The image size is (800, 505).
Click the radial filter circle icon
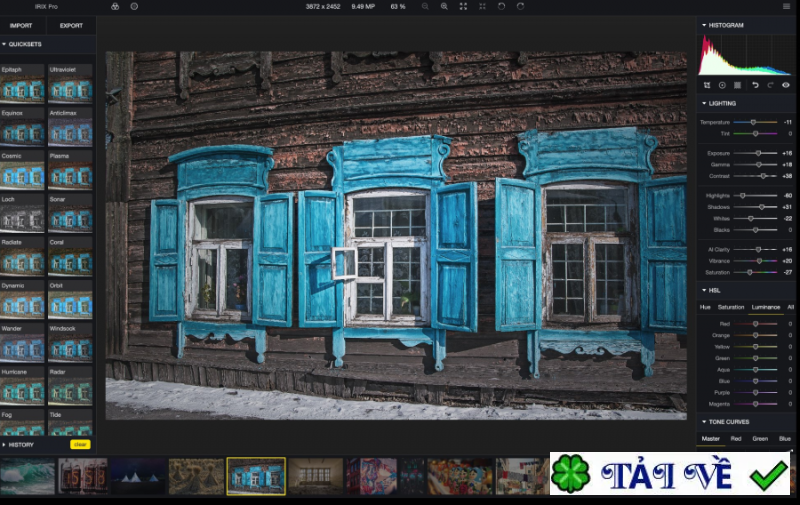[x=722, y=85]
